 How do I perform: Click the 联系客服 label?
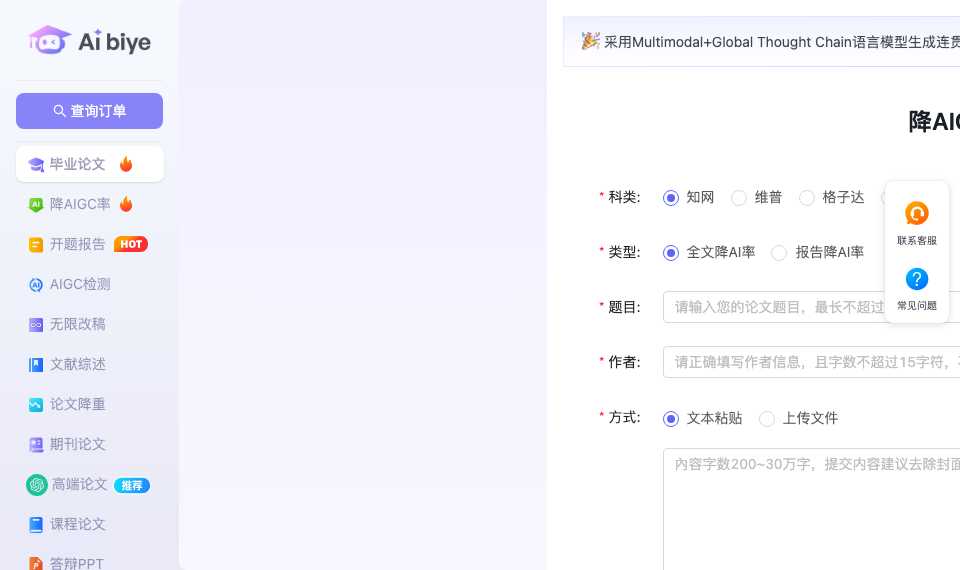point(917,241)
